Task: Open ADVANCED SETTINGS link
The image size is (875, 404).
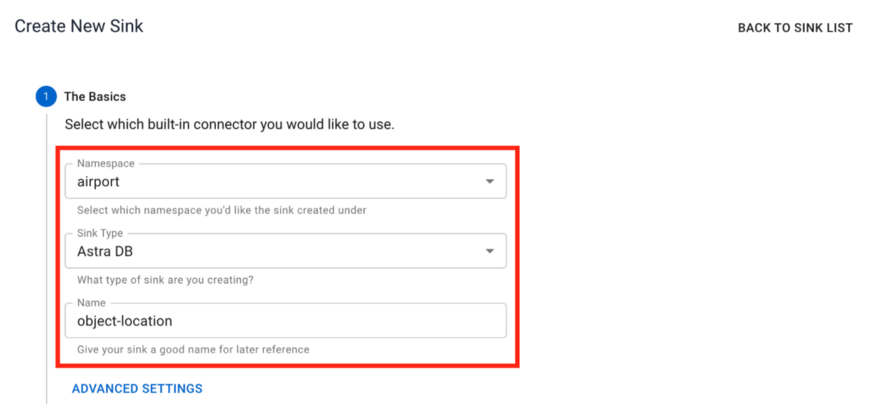Action: (x=137, y=388)
